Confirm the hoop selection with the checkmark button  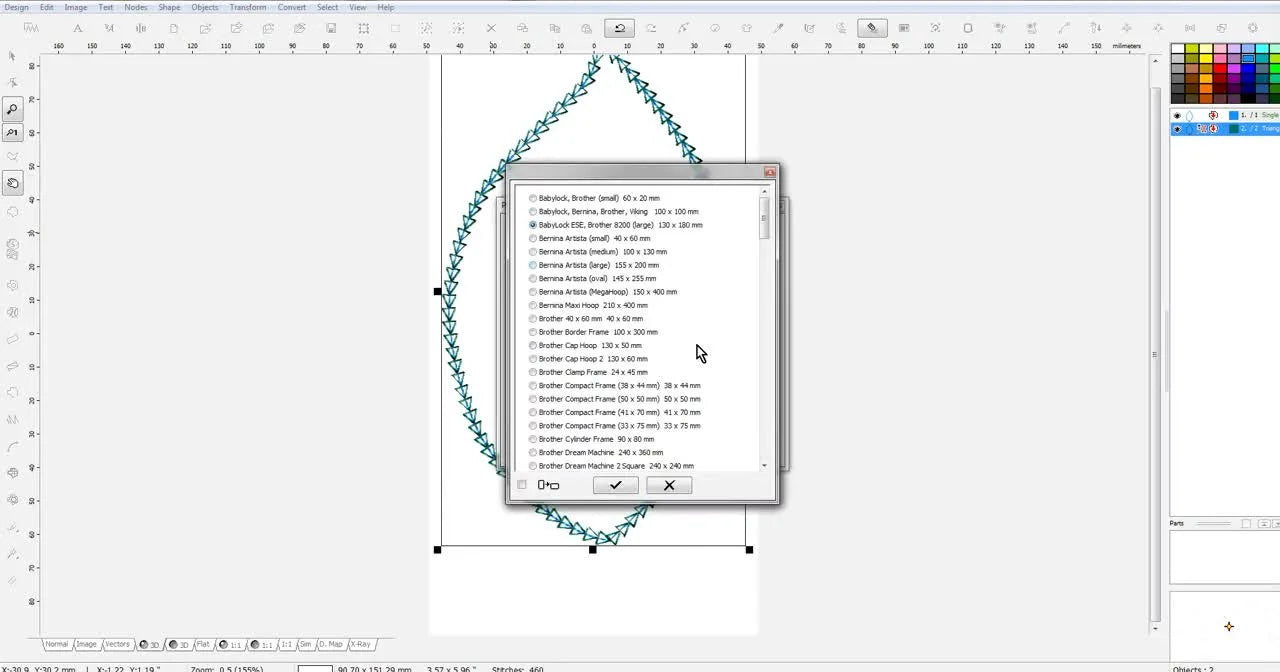pos(615,485)
